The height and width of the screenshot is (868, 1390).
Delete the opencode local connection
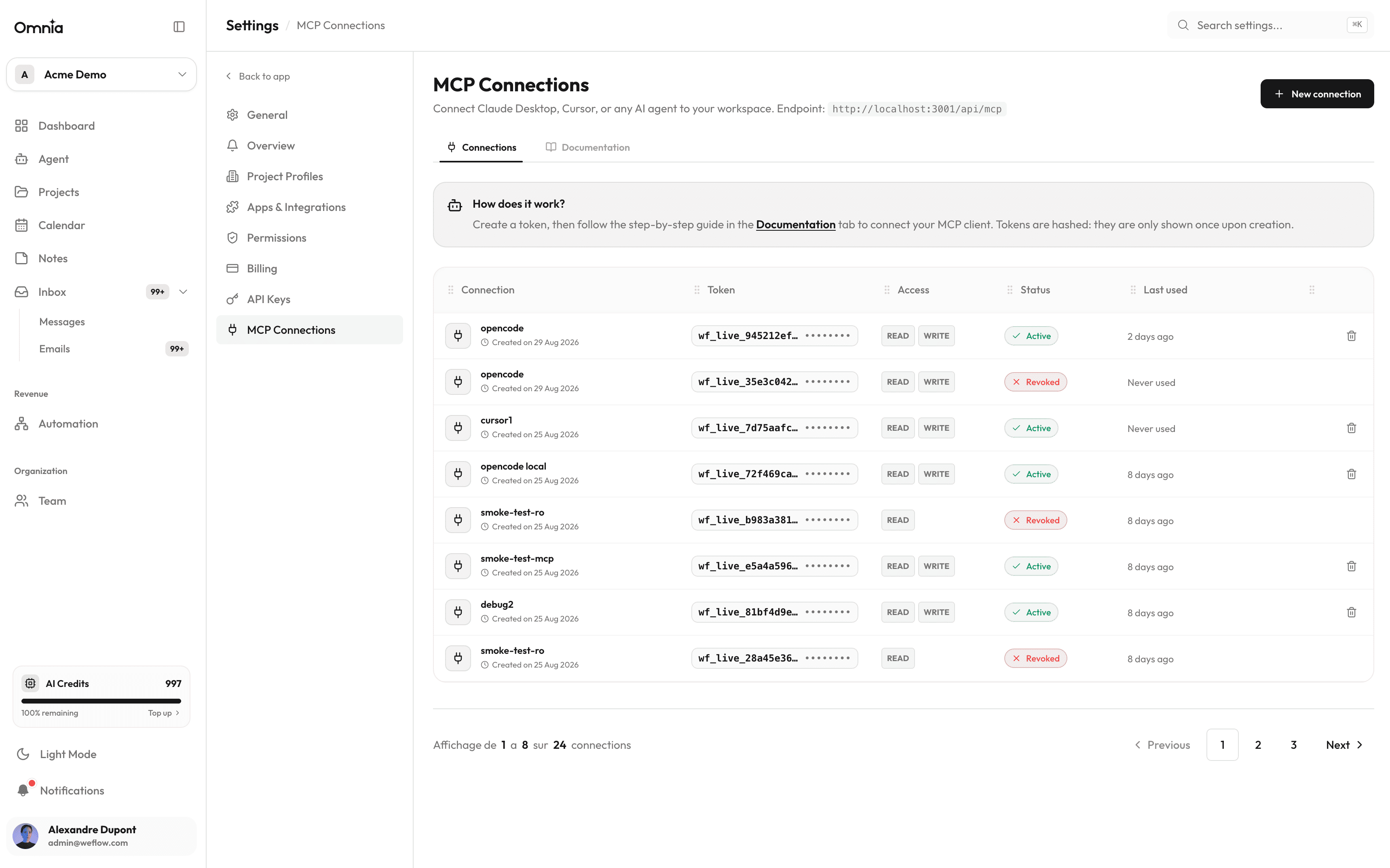pos(1352,474)
